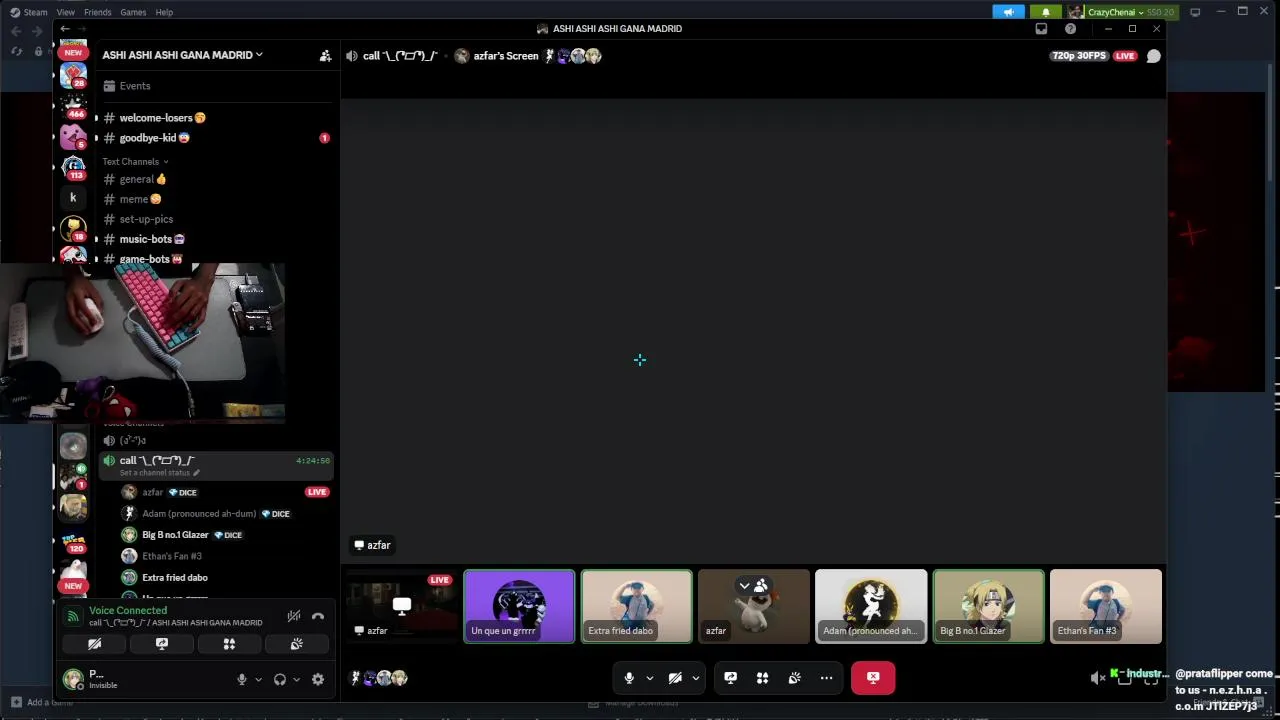Select Ethan's Fan #3 participant tile

point(1106,606)
